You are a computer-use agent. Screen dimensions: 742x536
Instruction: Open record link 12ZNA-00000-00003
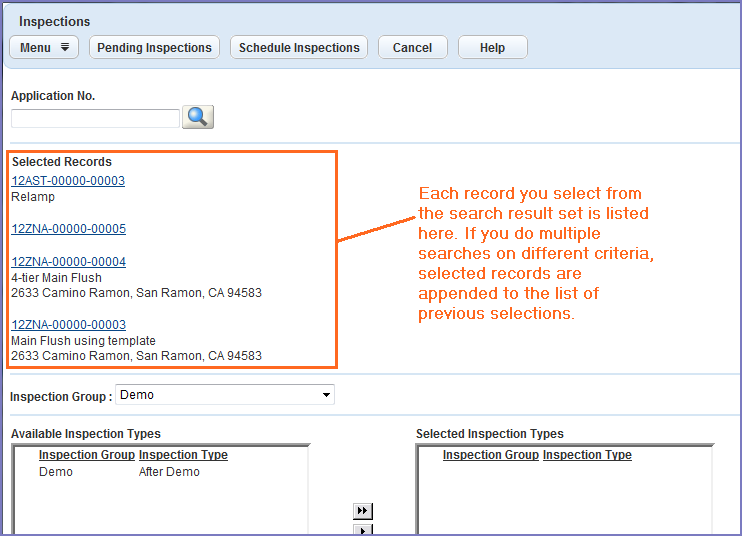coord(68,325)
